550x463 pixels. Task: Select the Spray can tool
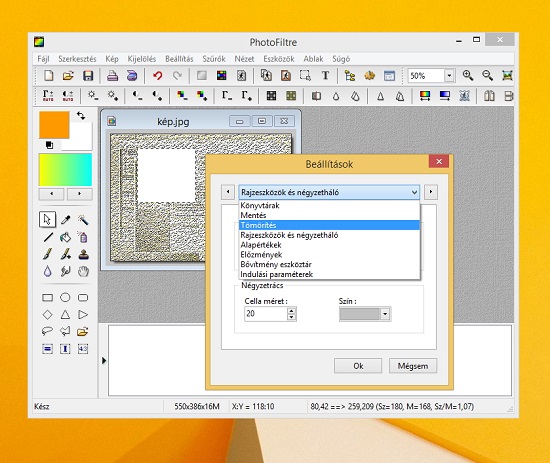(x=83, y=237)
